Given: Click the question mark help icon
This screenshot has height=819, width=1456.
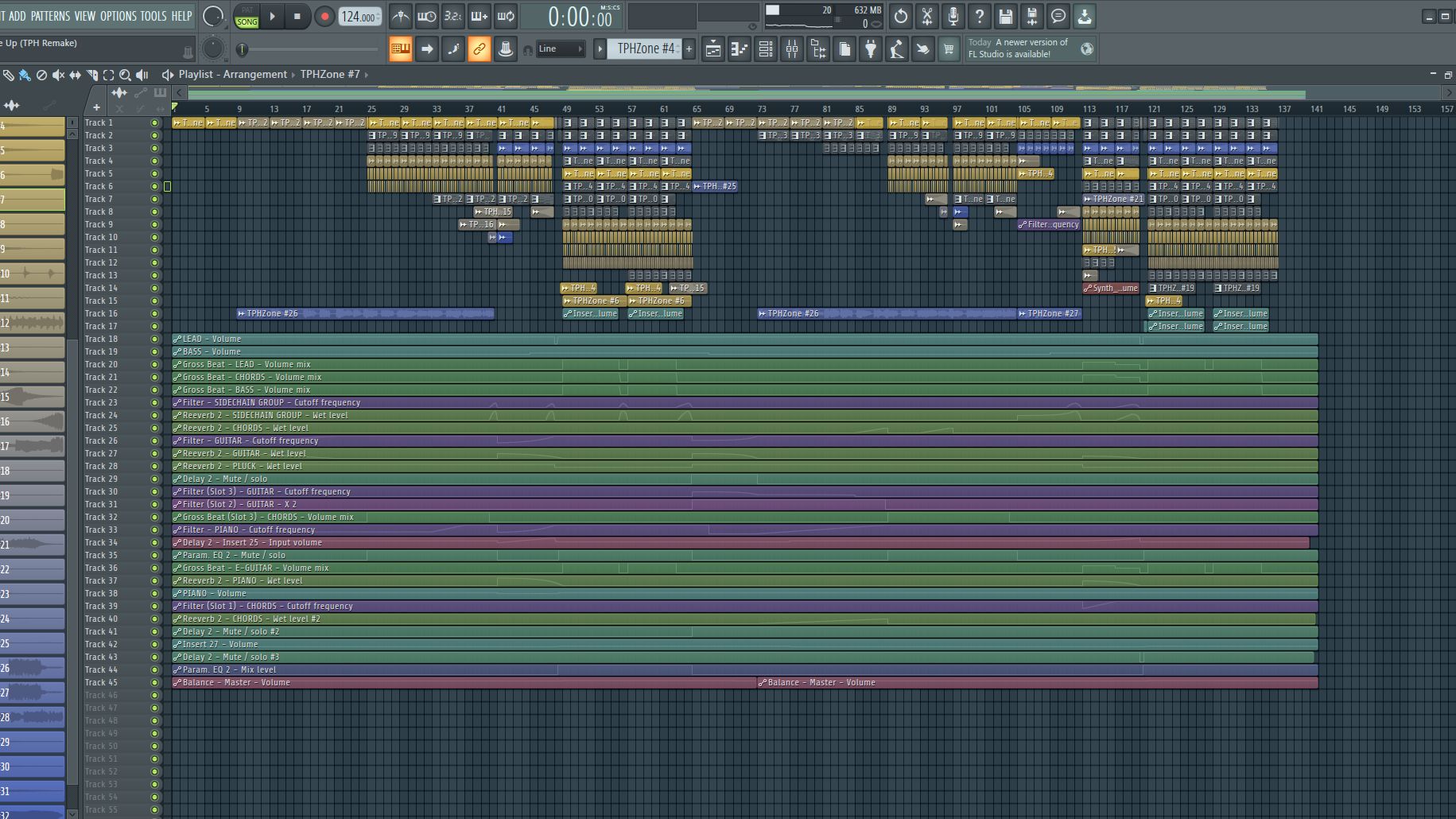Looking at the screenshot, I should click(x=979, y=16).
